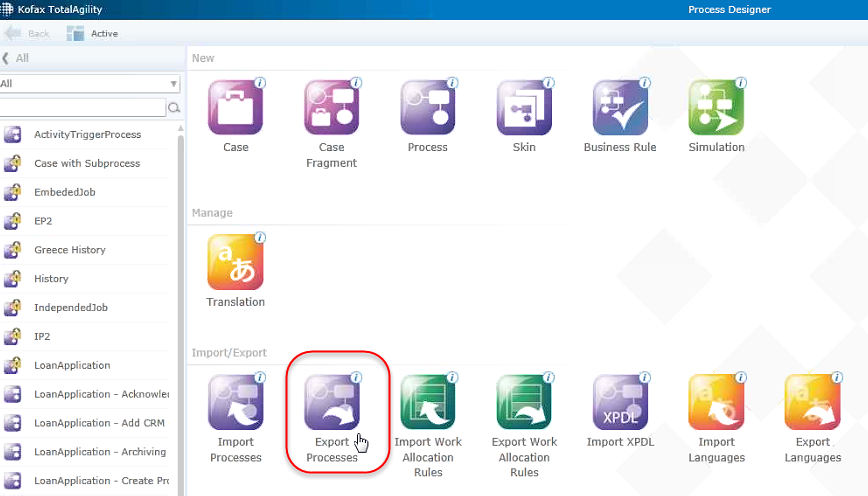The width and height of the screenshot is (868, 496).
Task: Click Export Work Allocation Rules icon
Action: coord(524,403)
